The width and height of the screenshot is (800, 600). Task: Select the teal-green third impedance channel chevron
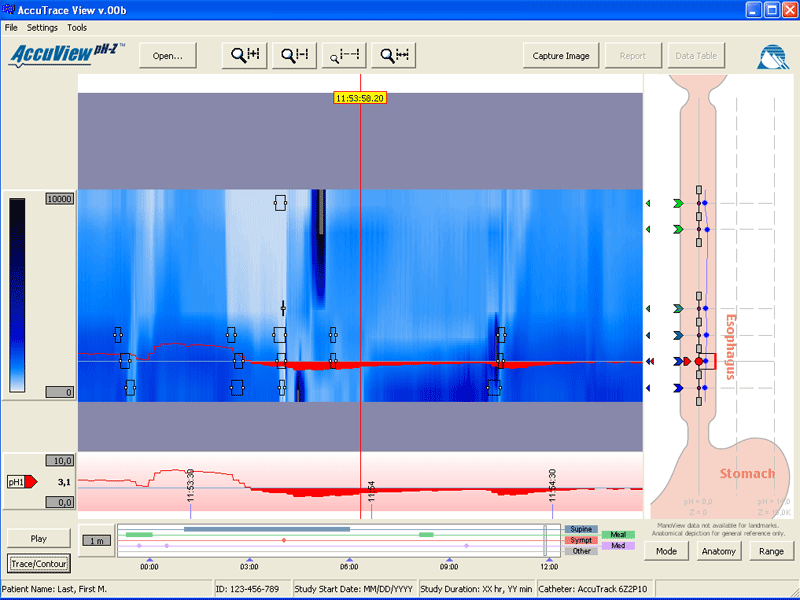(x=678, y=309)
